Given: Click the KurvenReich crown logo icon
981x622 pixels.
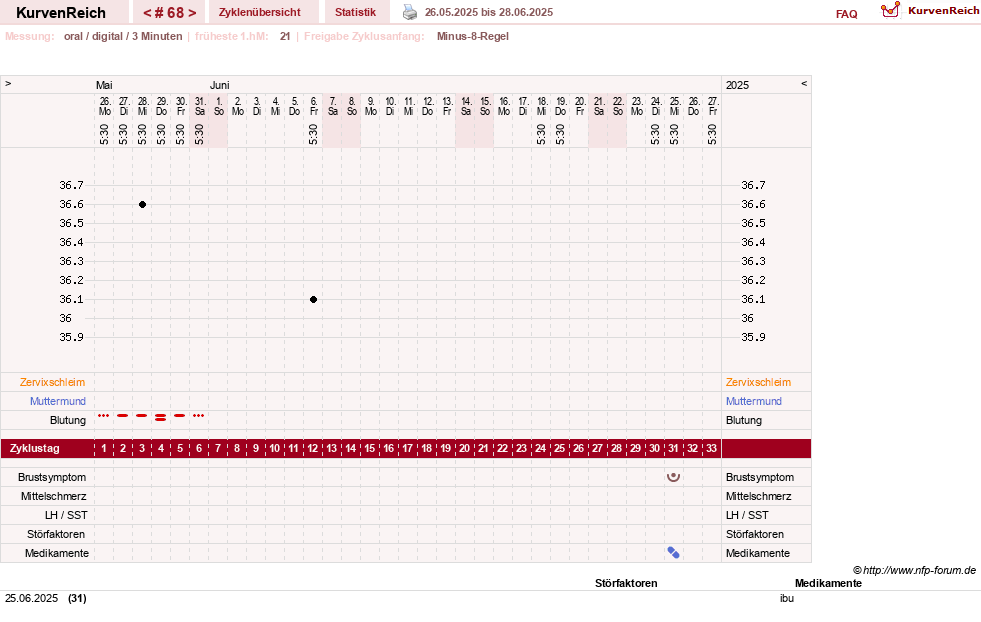Looking at the screenshot, I should click(x=890, y=10).
